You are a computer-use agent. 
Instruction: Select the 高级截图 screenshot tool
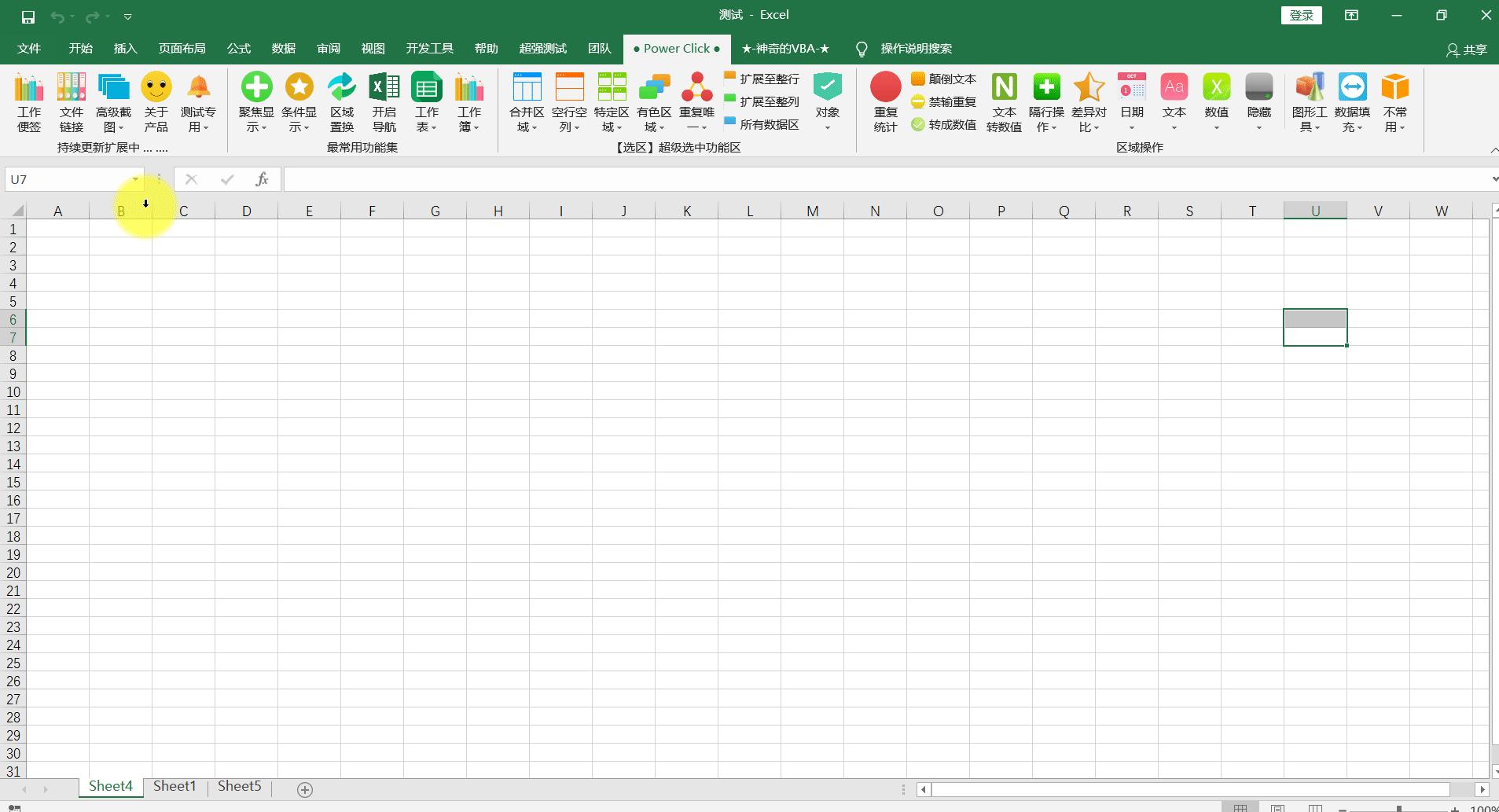[x=112, y=101]
